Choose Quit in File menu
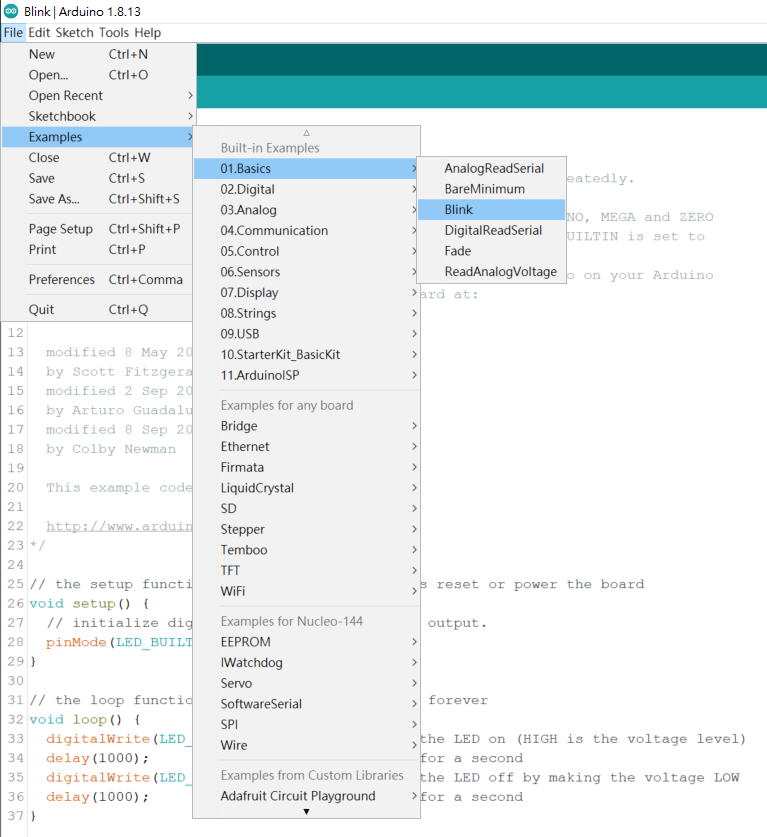767x837 pixels. pos(99,310)
